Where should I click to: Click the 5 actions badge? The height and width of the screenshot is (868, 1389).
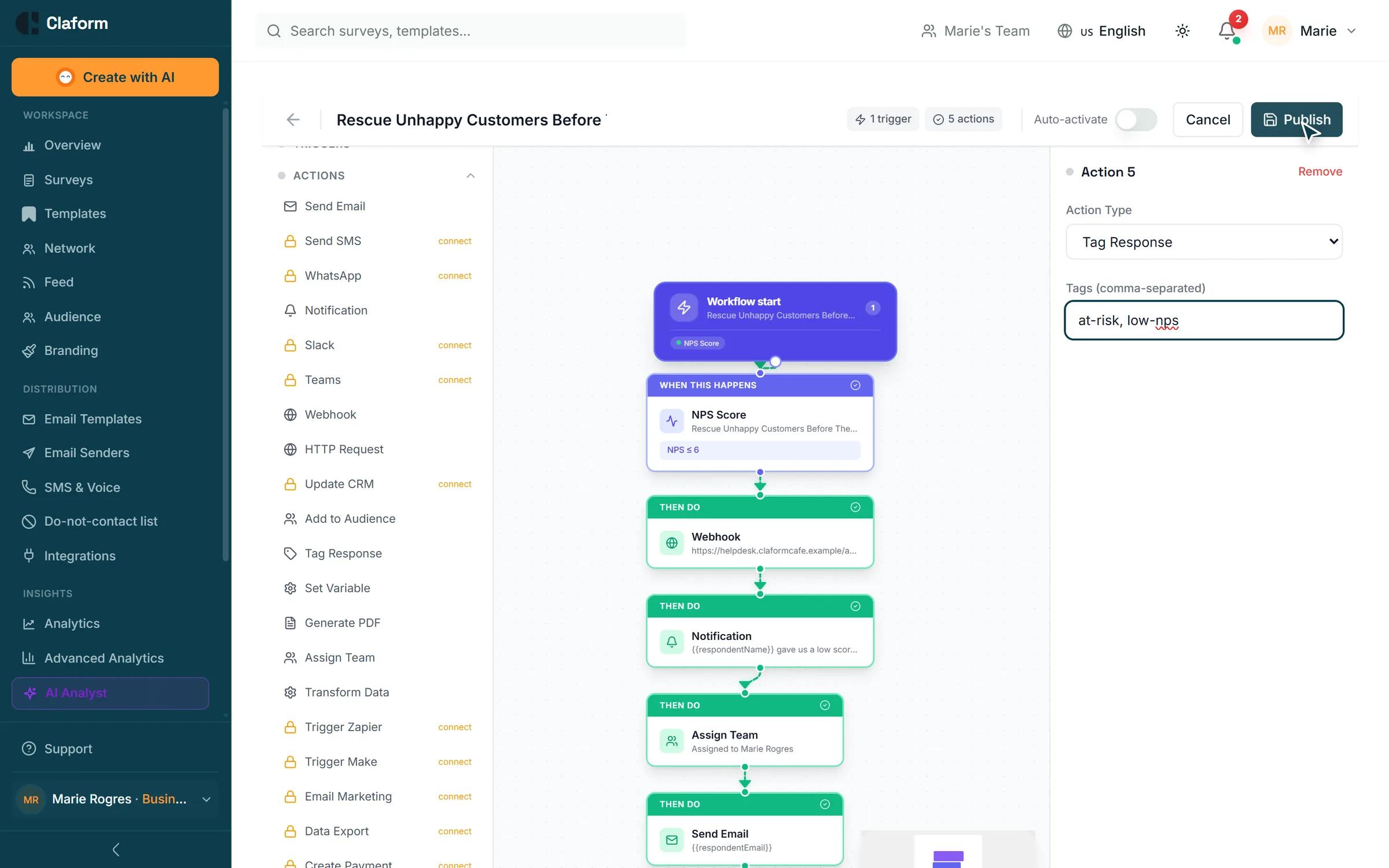[x=963, y=119]
